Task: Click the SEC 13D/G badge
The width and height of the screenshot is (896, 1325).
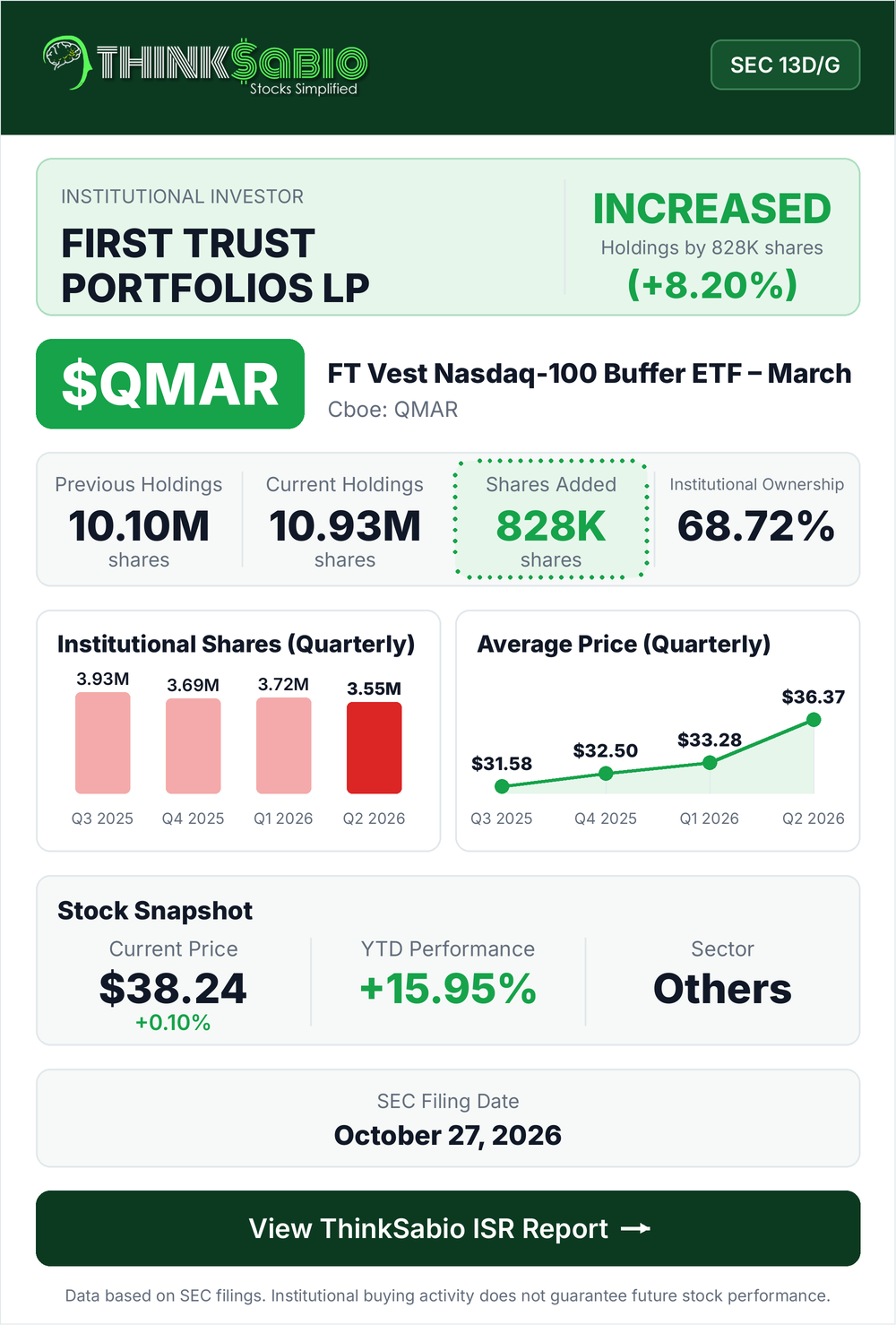Action: [x=785, y=65]
